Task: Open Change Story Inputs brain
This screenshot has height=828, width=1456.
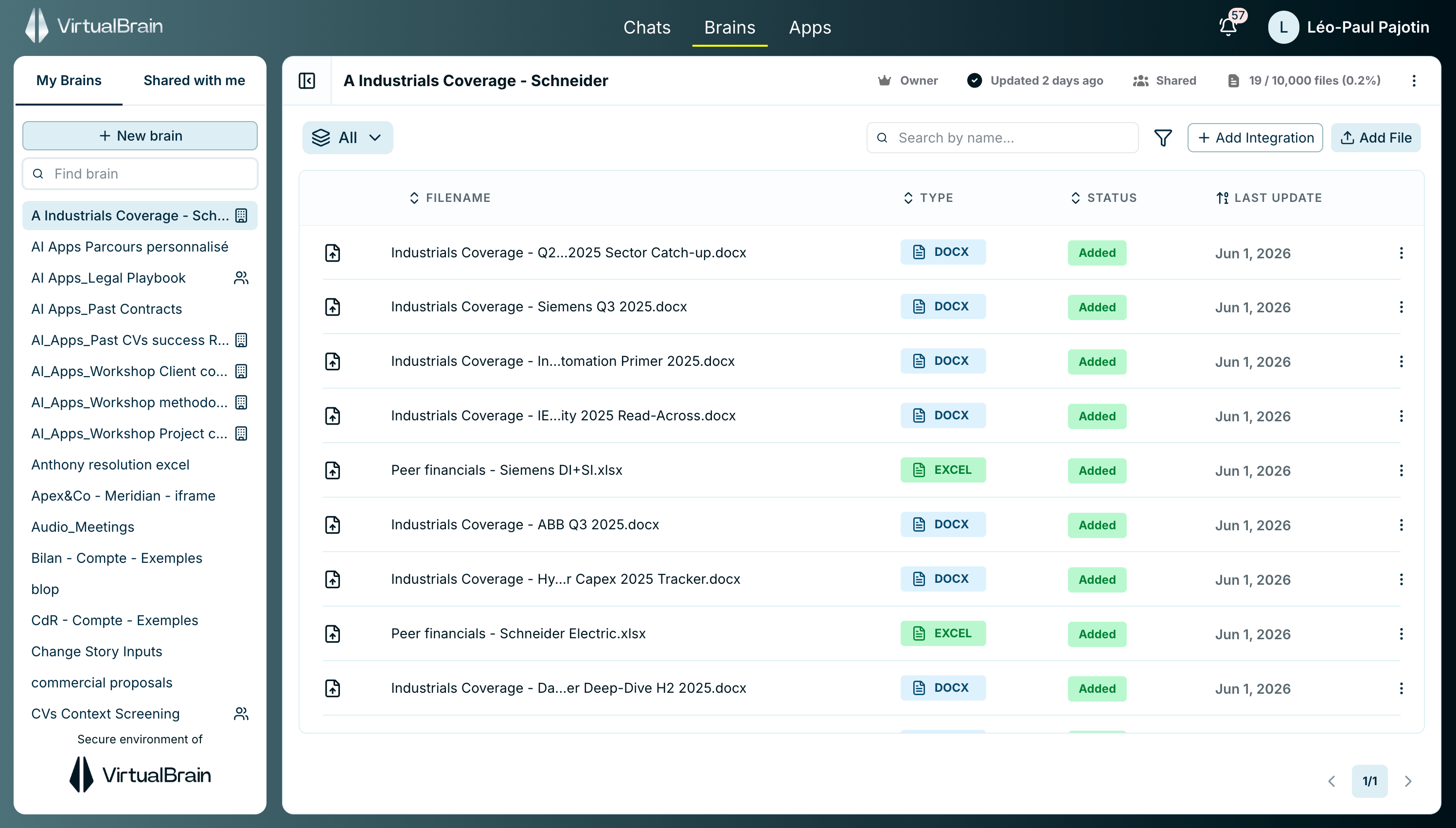Action: [140, 651]
